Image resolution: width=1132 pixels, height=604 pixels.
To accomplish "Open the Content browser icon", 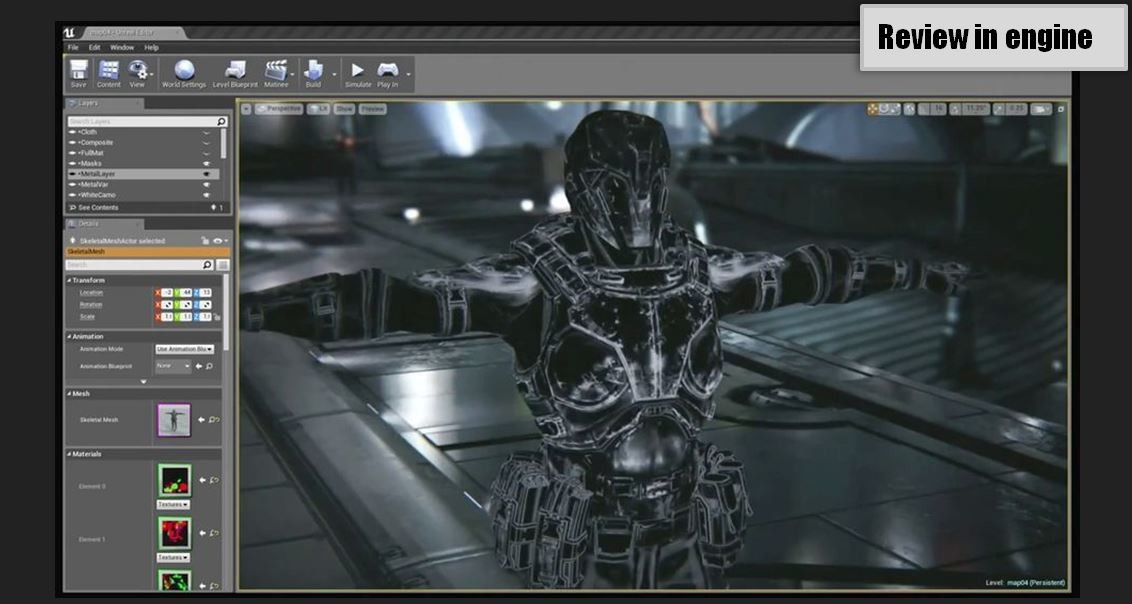I will [109, 70].
